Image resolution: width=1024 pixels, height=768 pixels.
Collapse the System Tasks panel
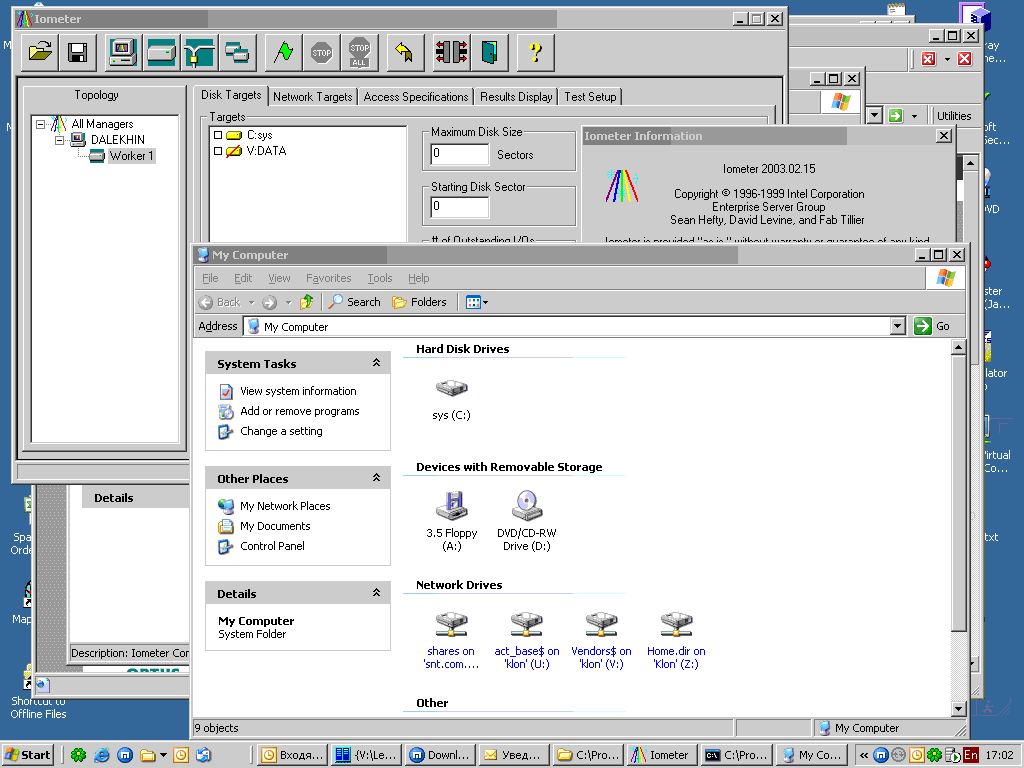coord(376,363)
